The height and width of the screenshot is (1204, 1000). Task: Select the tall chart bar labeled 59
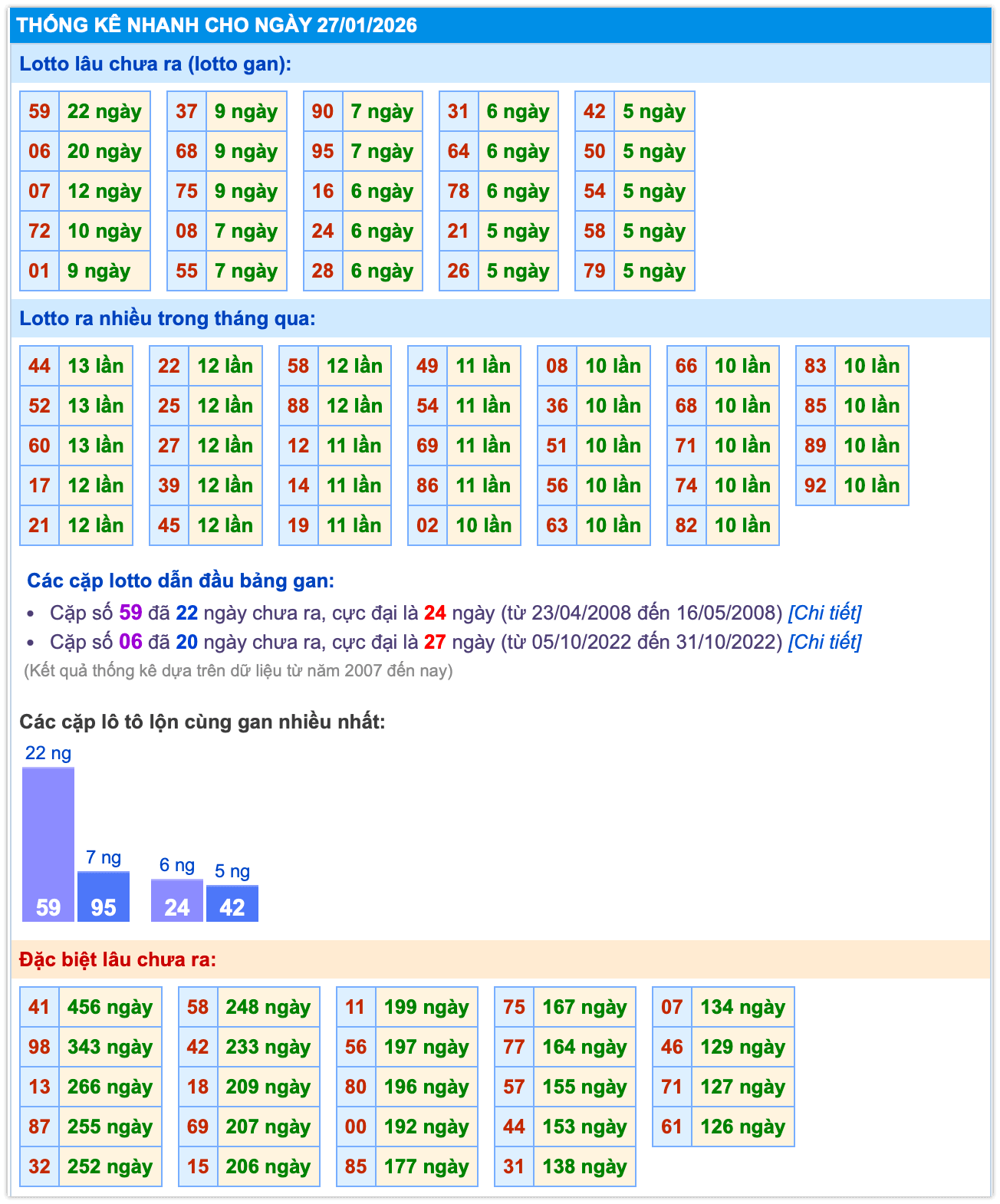[48, 844]
